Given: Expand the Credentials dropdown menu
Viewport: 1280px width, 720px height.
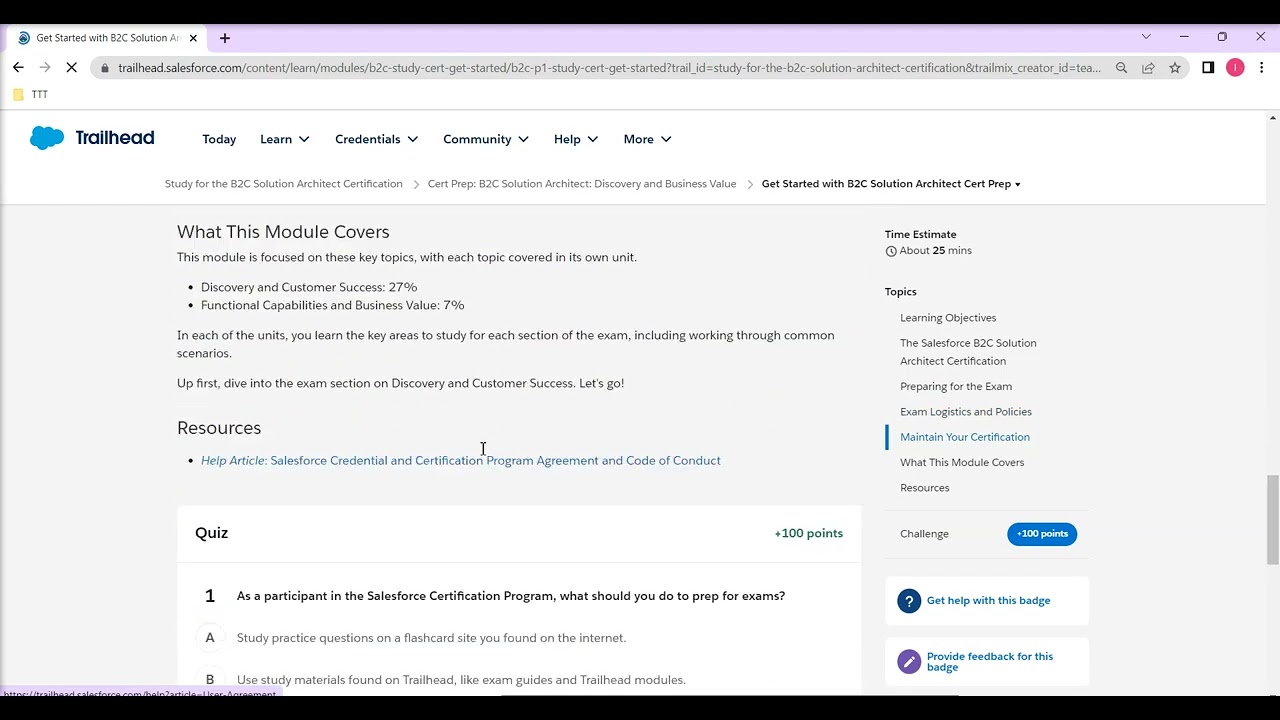Looking at the screenshot, I should 376,139.
